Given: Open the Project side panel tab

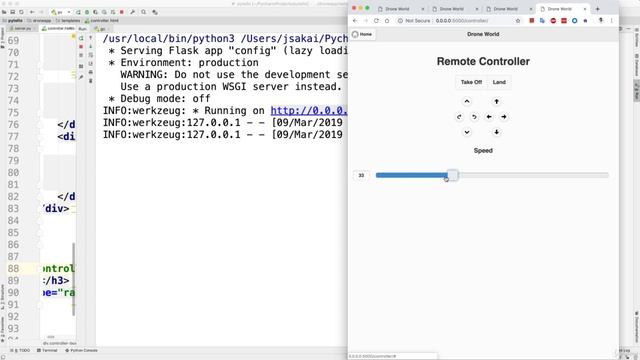Looking at the screenshot, I should pos(2,38).
